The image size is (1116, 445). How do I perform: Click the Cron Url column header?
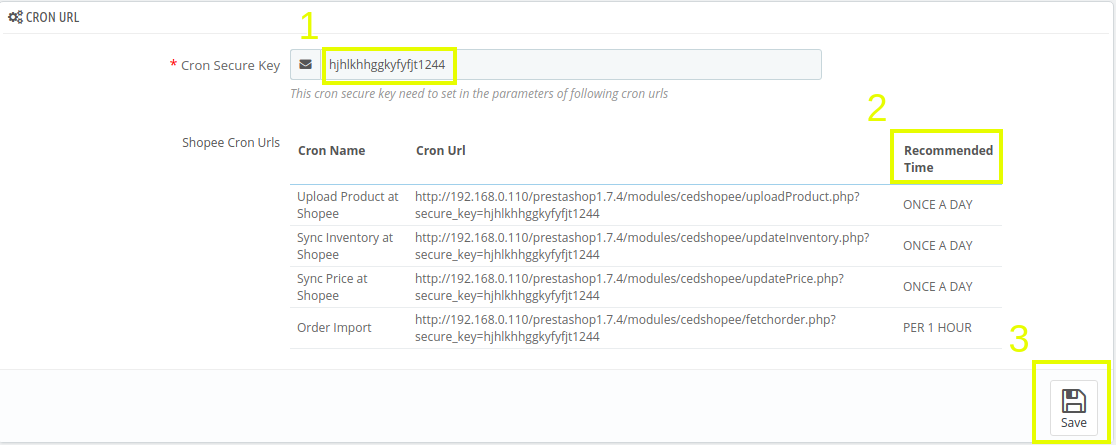(x=441, y=150)
